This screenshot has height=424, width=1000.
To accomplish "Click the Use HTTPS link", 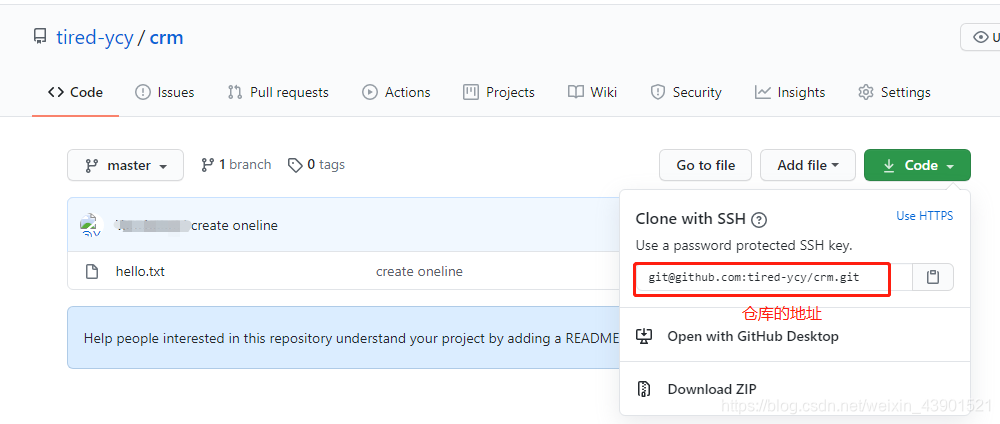I will [925, 216].
